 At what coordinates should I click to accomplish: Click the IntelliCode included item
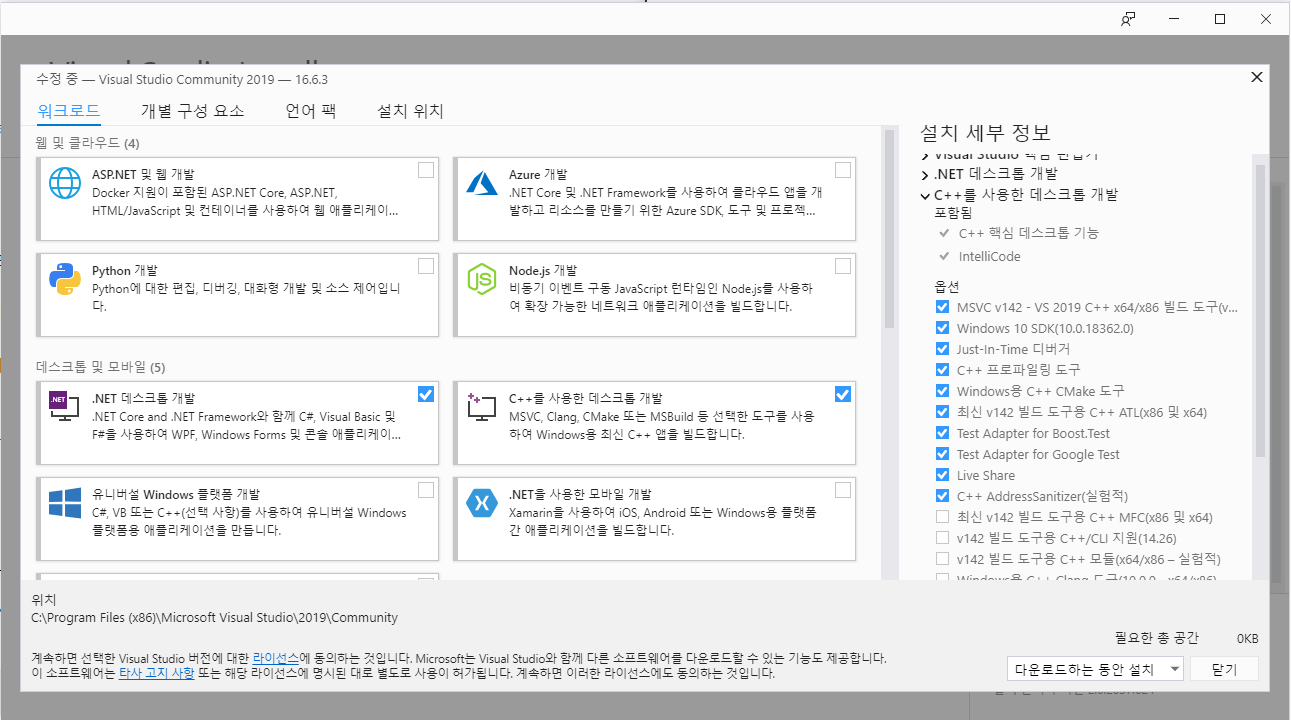[x=989, y=256]
